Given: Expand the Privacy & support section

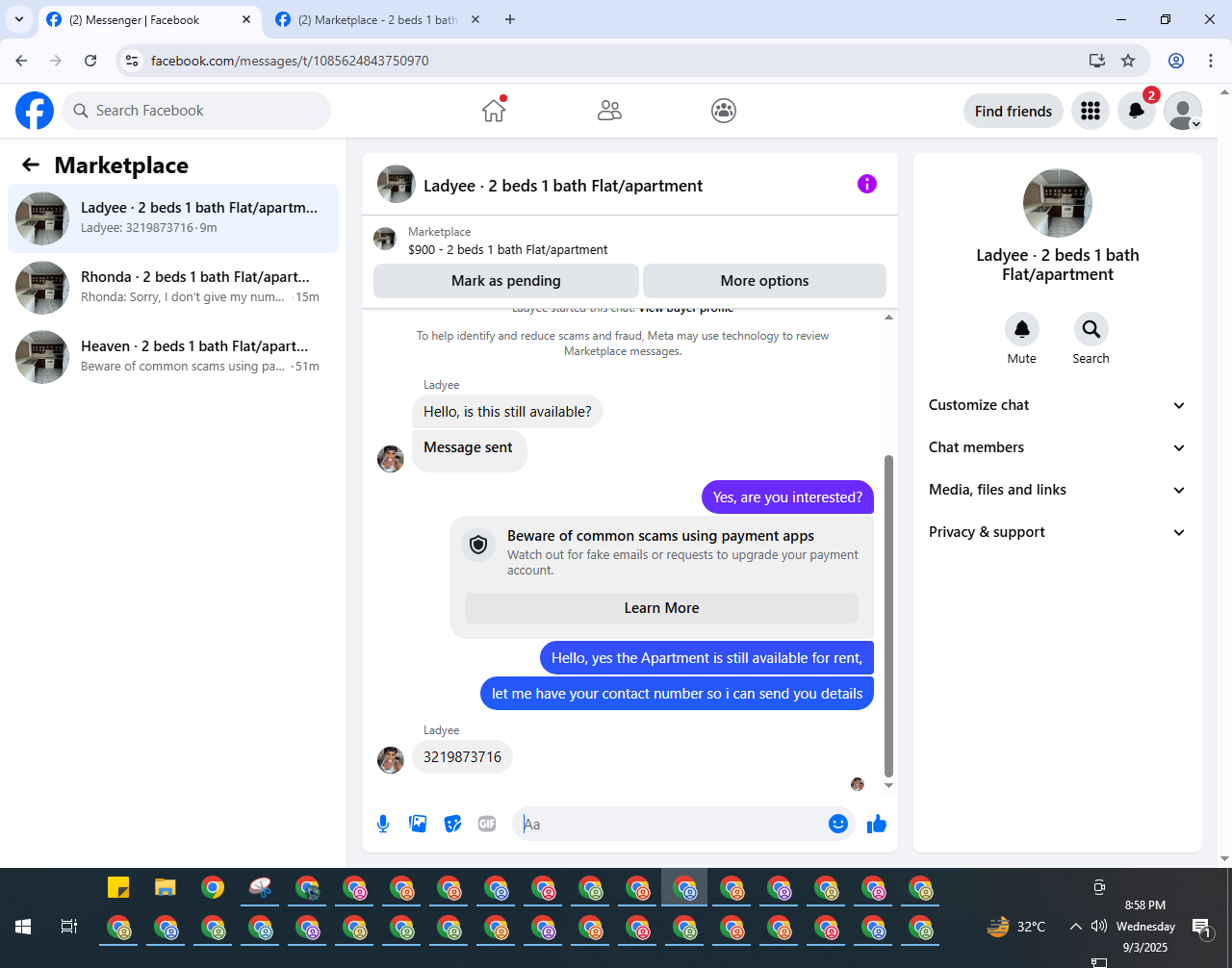Looking at the screenshot, I should point(1058,532).
